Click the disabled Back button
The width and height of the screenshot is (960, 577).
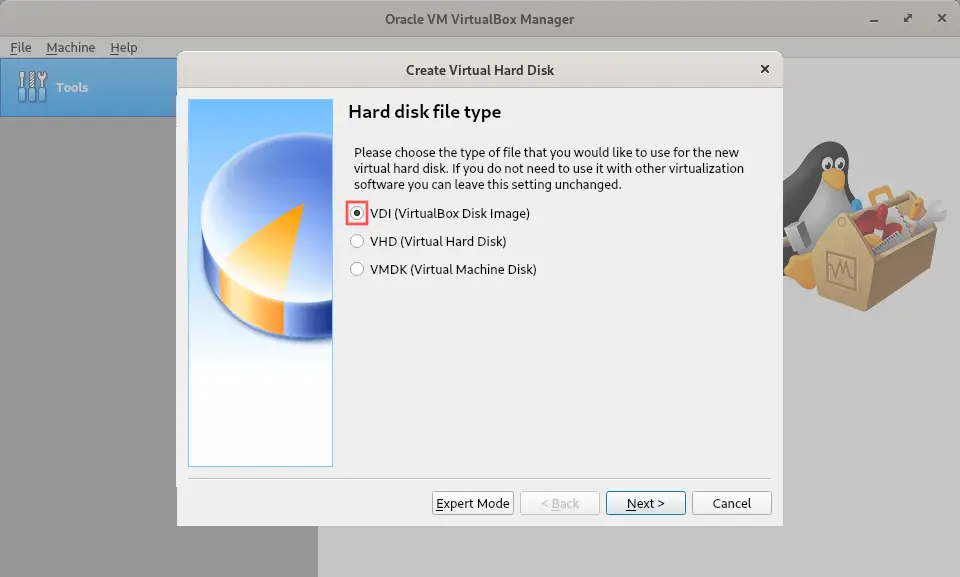coord(560,503)
